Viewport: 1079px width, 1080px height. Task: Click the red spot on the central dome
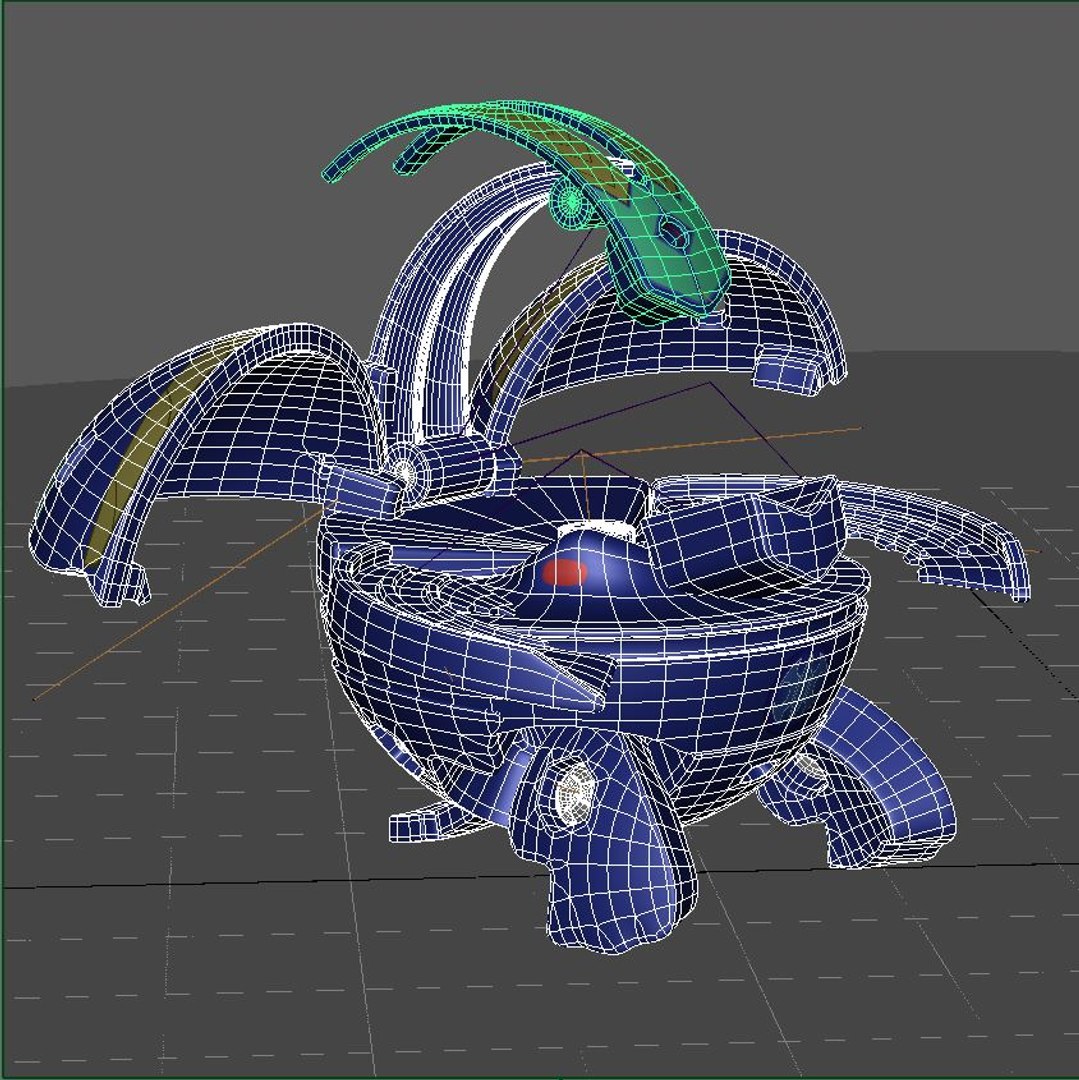[565, 572]
